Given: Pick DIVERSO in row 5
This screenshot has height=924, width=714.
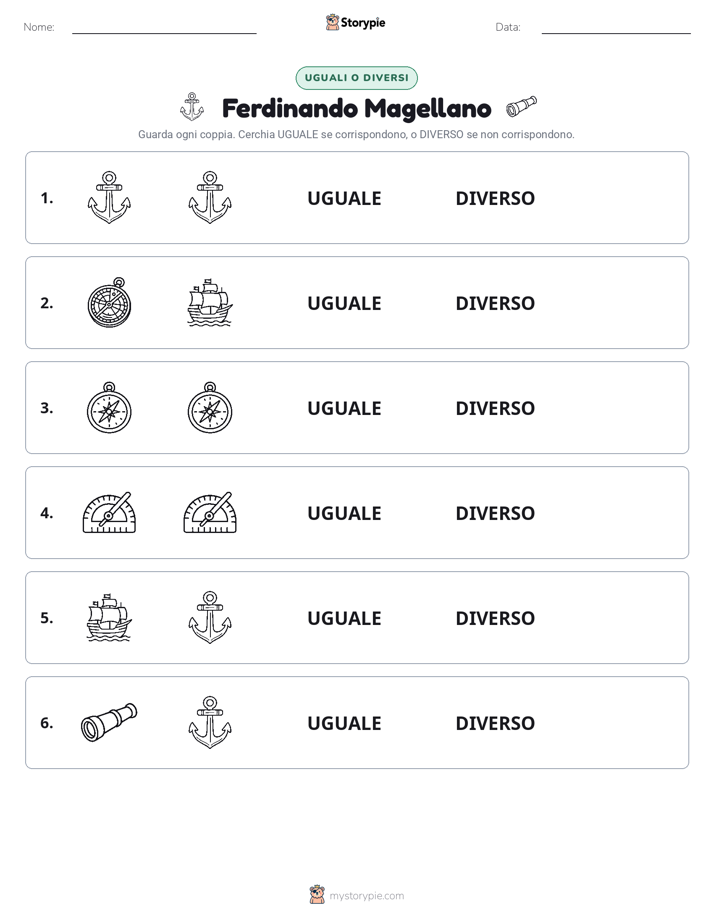Looking at the screenshot, I should 495,618.
